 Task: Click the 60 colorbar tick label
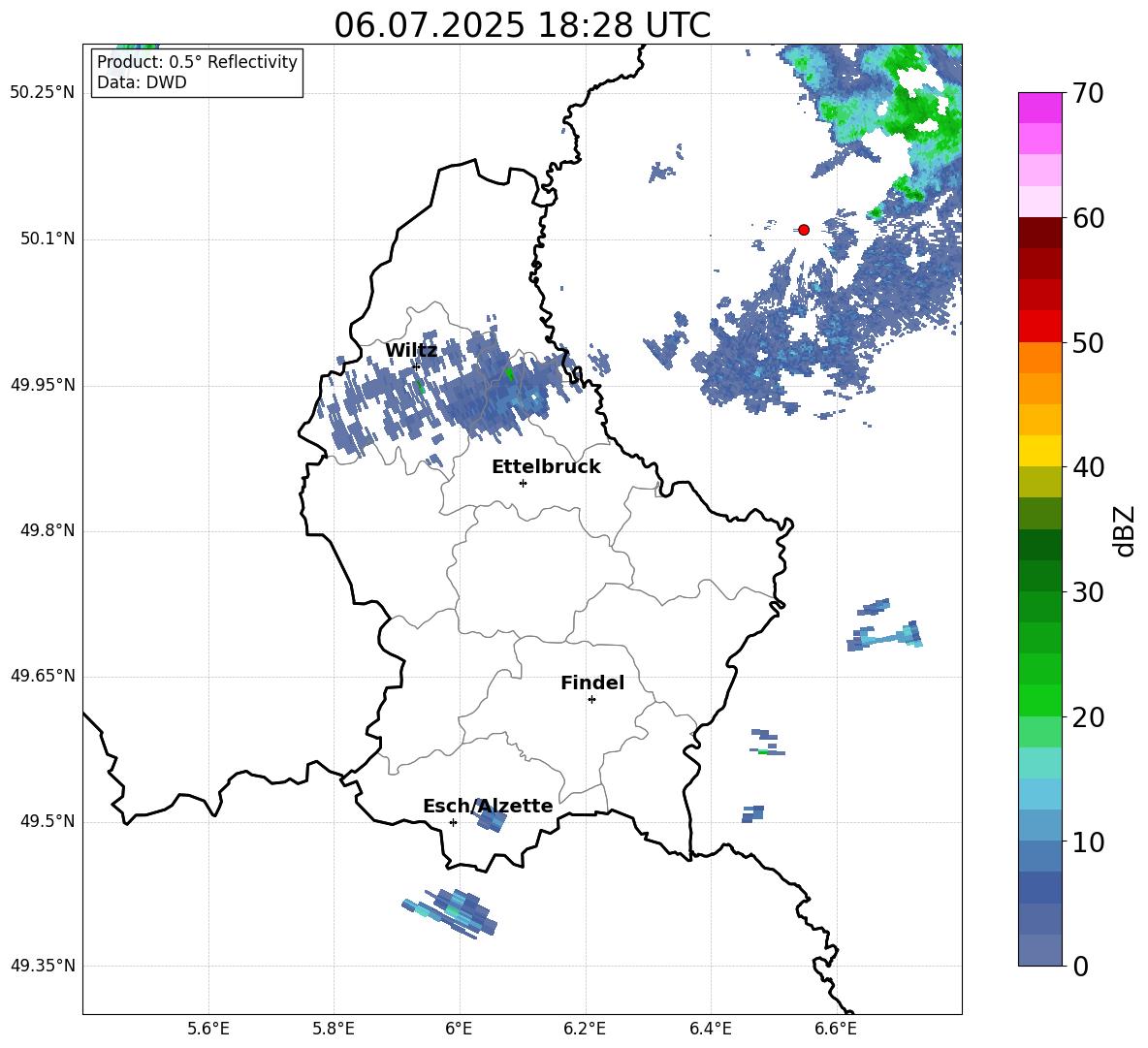(x=1089, y=218)
